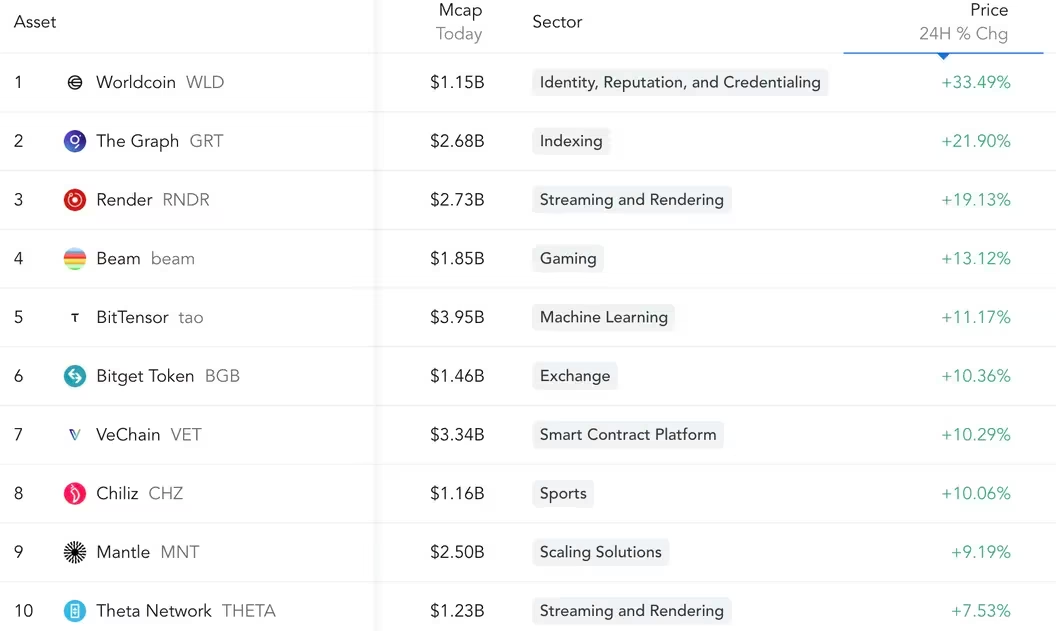The image size is (1056, 631).
Task: Click the Worldcoin logo icon
Action: (75, 83)
